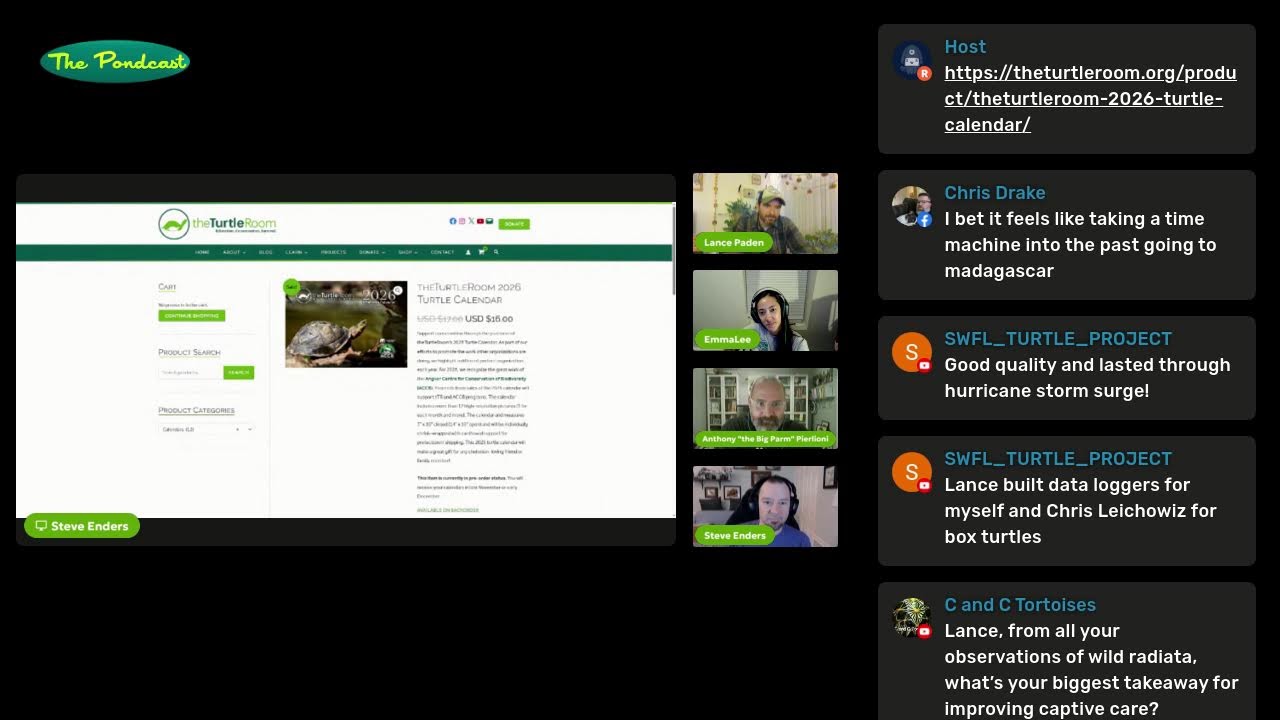Image resolution: width=1280 pixels, height=720 pixels.
Task: Click the Host chat avatar
Action: point(912,61)
